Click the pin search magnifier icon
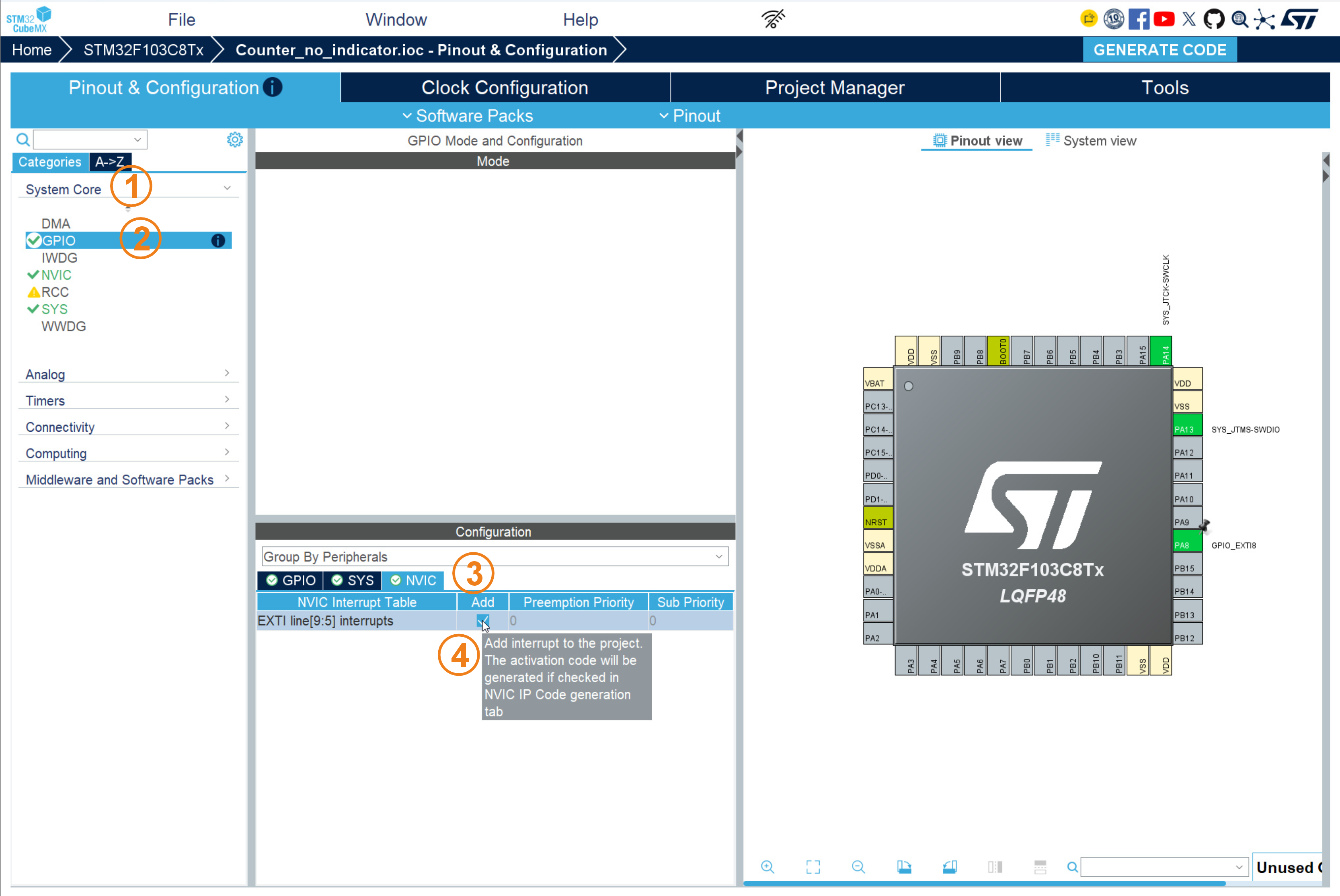Screen dimensions: 1340x896 (x=1073, y=867)
